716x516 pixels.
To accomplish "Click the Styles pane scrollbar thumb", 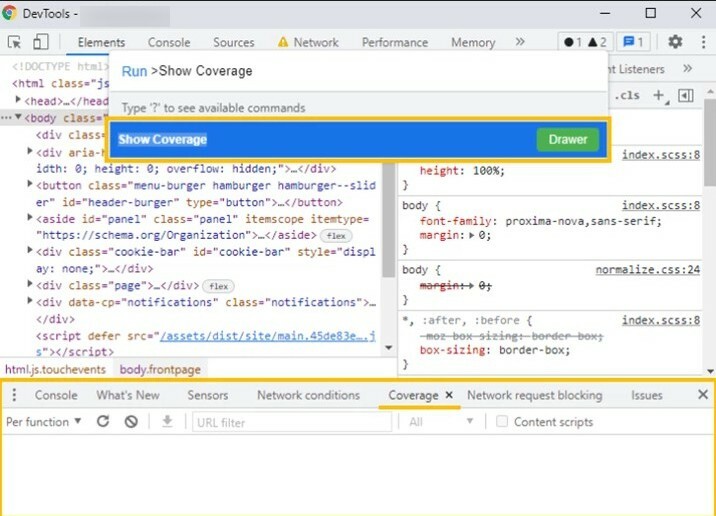I will pos(710,142).
